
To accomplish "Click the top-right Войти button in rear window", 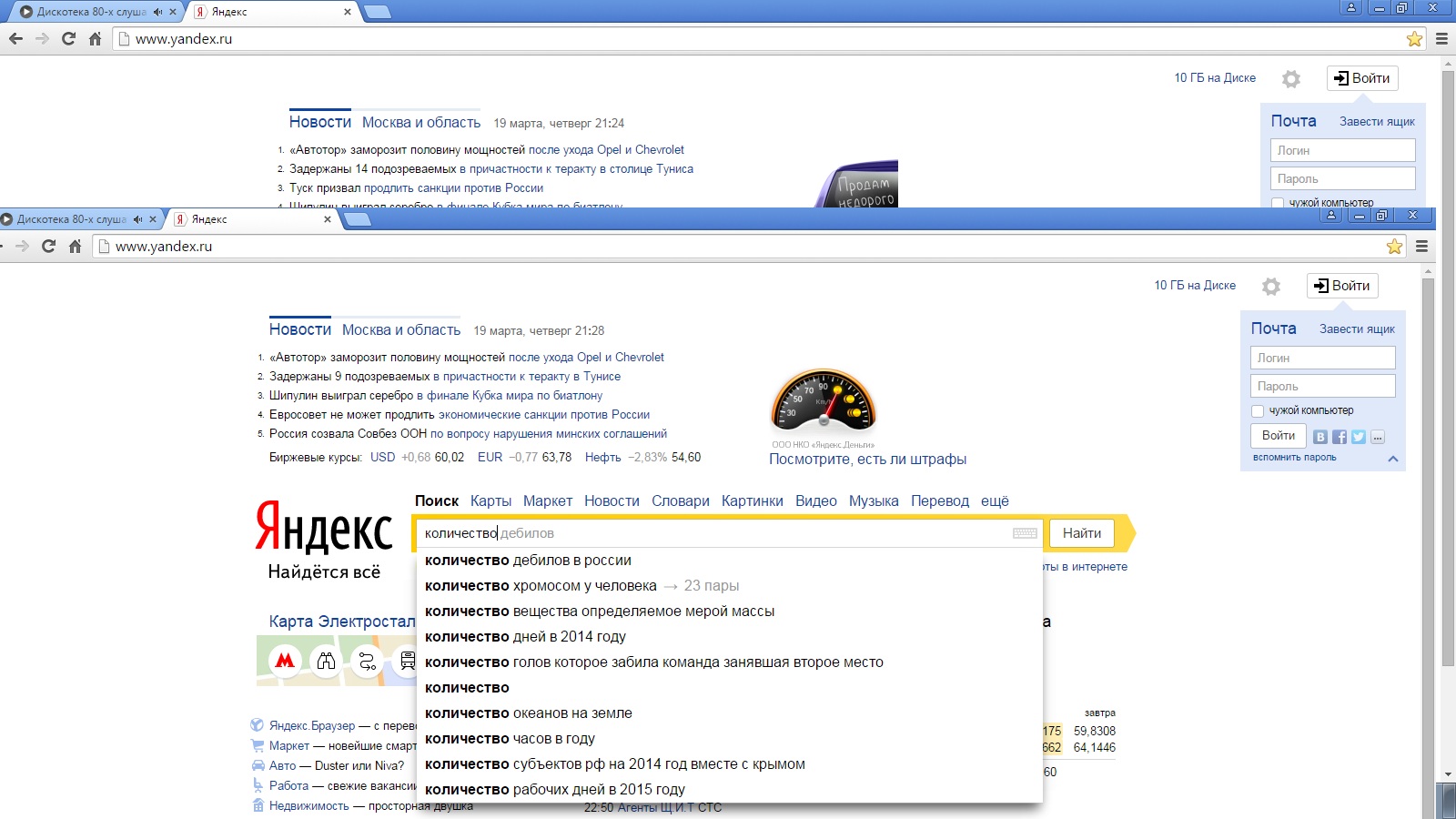I will coord(1362,78).
